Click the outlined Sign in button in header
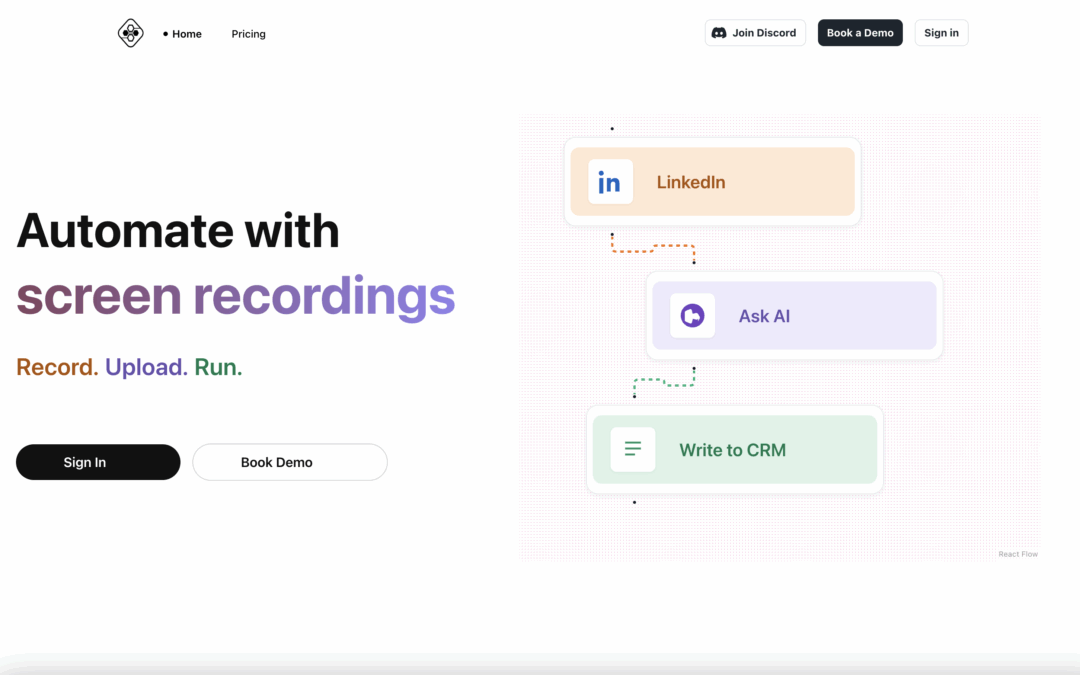The width and height of the screenshot is (1080, 675). [941, 33]
